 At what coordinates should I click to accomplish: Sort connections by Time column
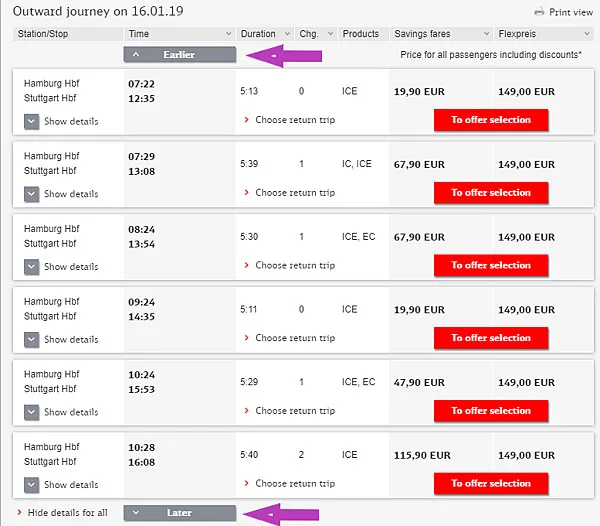pyautogui.click(x=179, y=34)
